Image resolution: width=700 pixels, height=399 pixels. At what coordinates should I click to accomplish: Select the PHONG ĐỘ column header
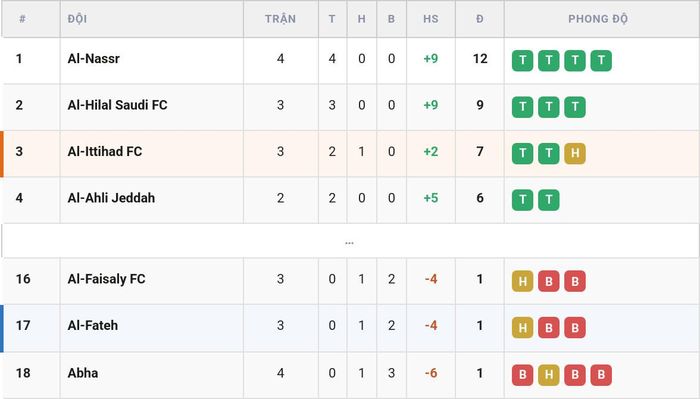(x=598, y=19)
